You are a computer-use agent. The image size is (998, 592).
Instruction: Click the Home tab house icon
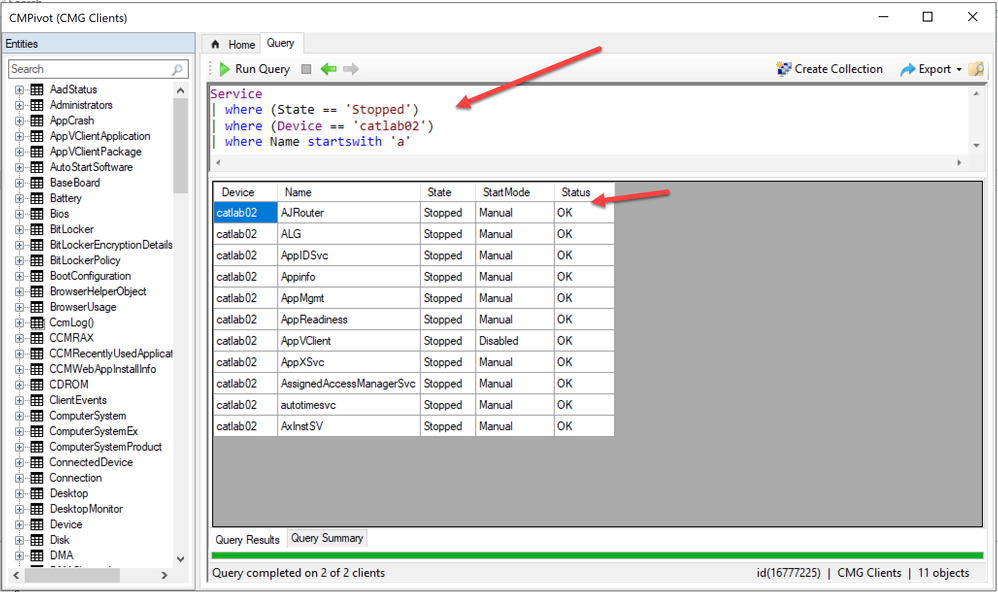point(215,45)
